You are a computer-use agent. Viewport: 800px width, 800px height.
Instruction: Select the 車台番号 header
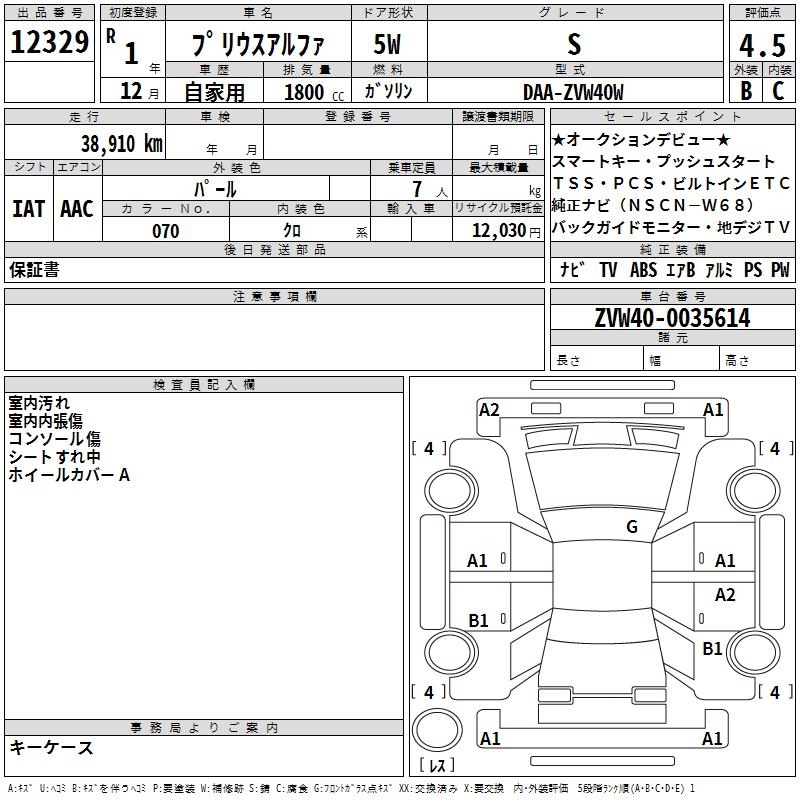pyautogui.click(x=672, y=296)
